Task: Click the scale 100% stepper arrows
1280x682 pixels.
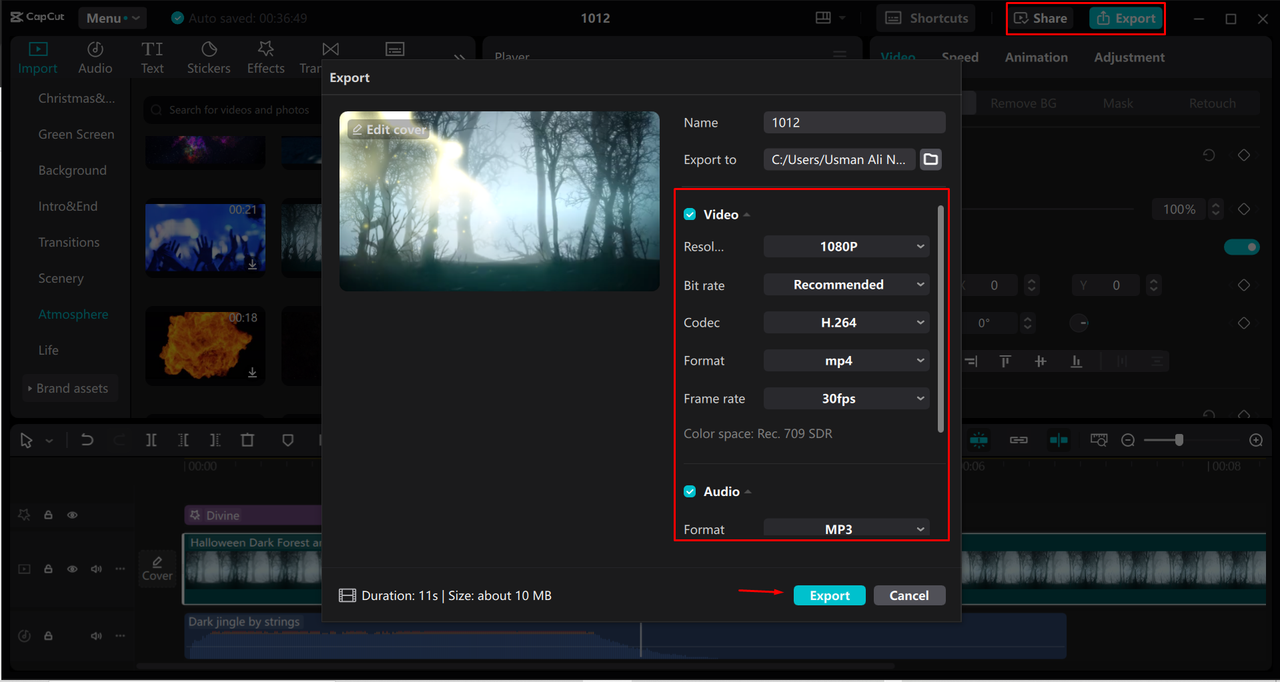Action: (1216, 209)
